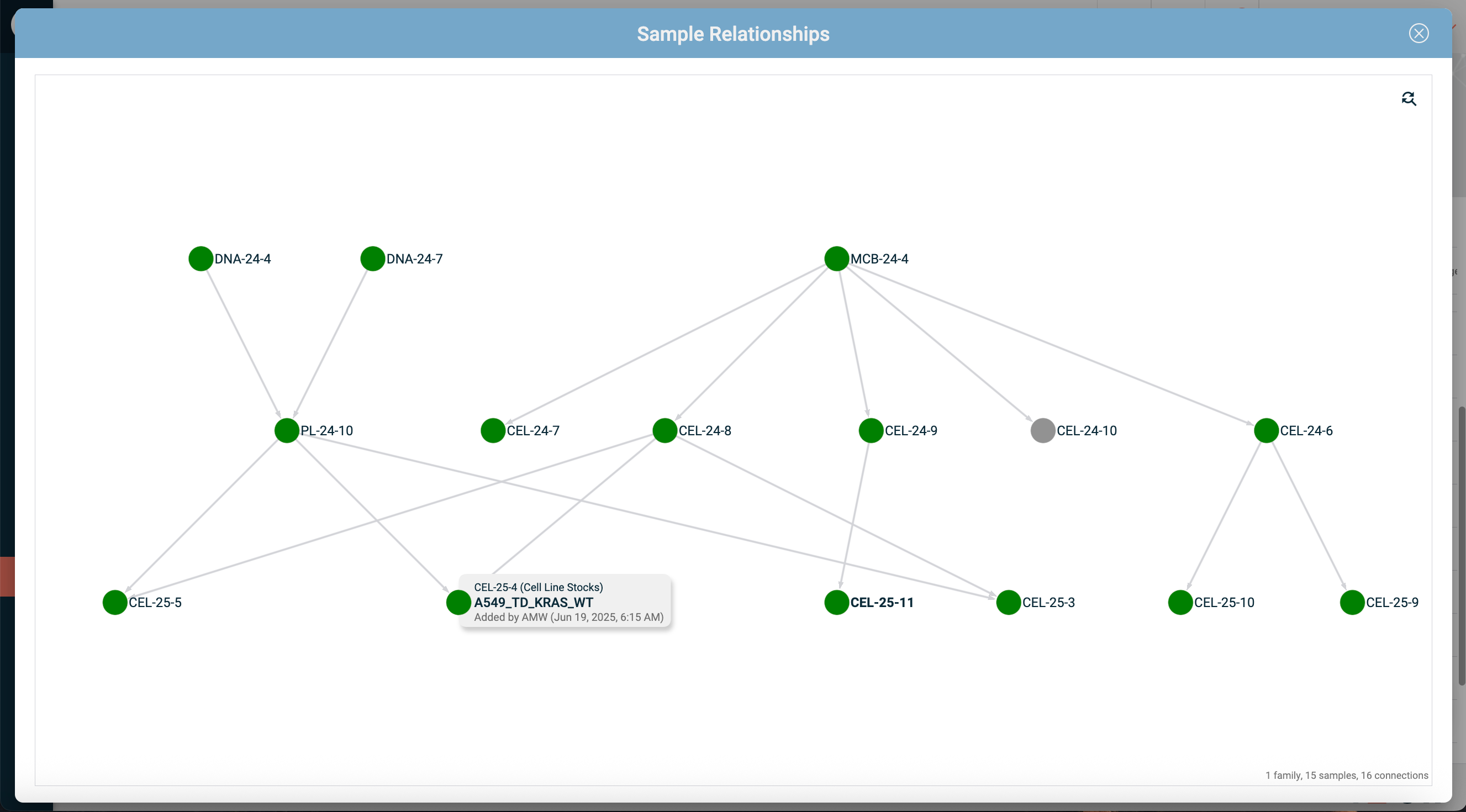The image size is (1466, 812).
Task: Click the PL-24-10 sample node
Action: point(286,431)
